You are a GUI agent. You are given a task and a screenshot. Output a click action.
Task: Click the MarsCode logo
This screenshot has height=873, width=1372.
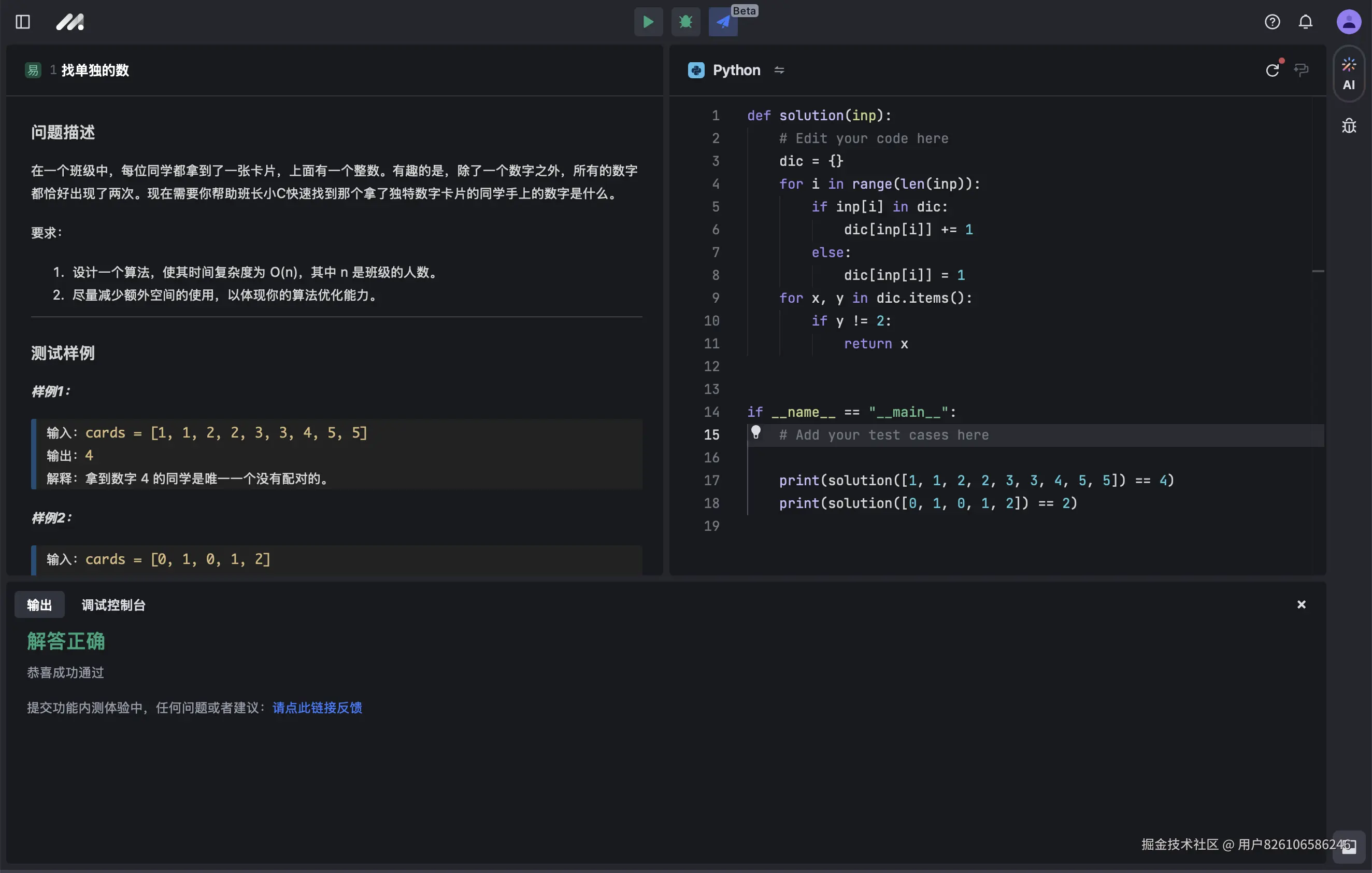[70, 22]
